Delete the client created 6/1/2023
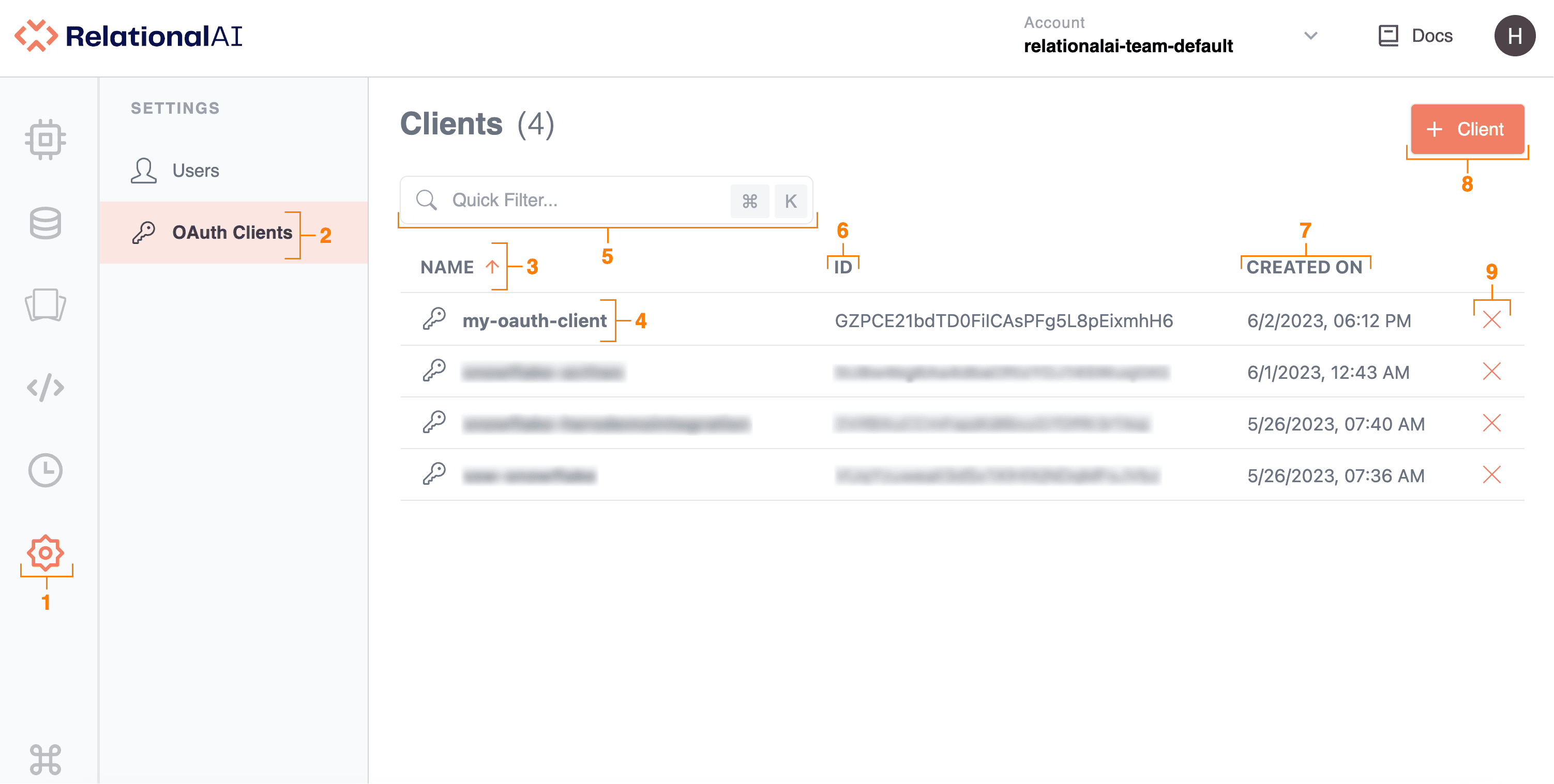1554x784 pixels. [x=1491, y=372]
